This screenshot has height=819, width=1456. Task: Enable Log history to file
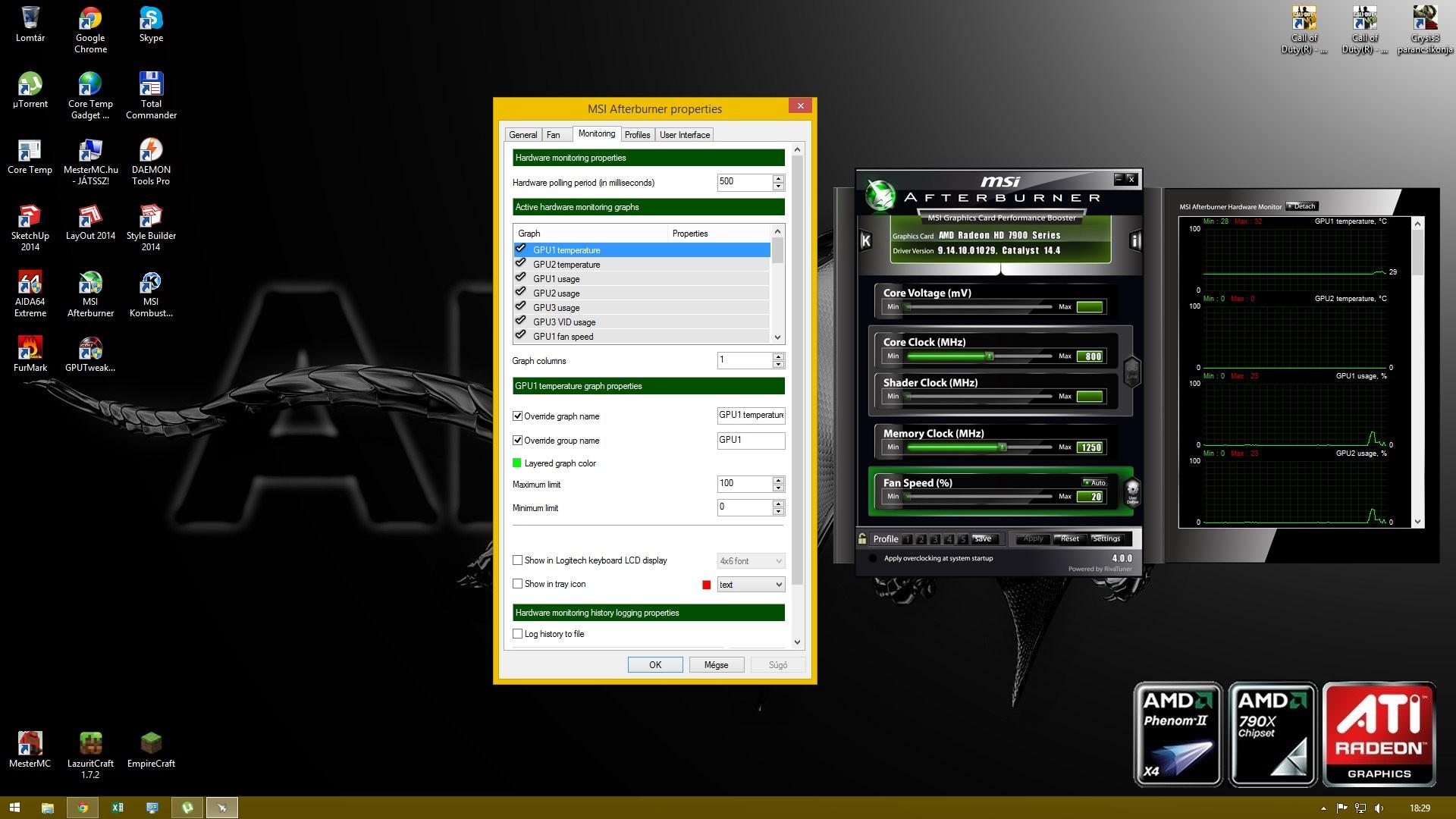517,634
